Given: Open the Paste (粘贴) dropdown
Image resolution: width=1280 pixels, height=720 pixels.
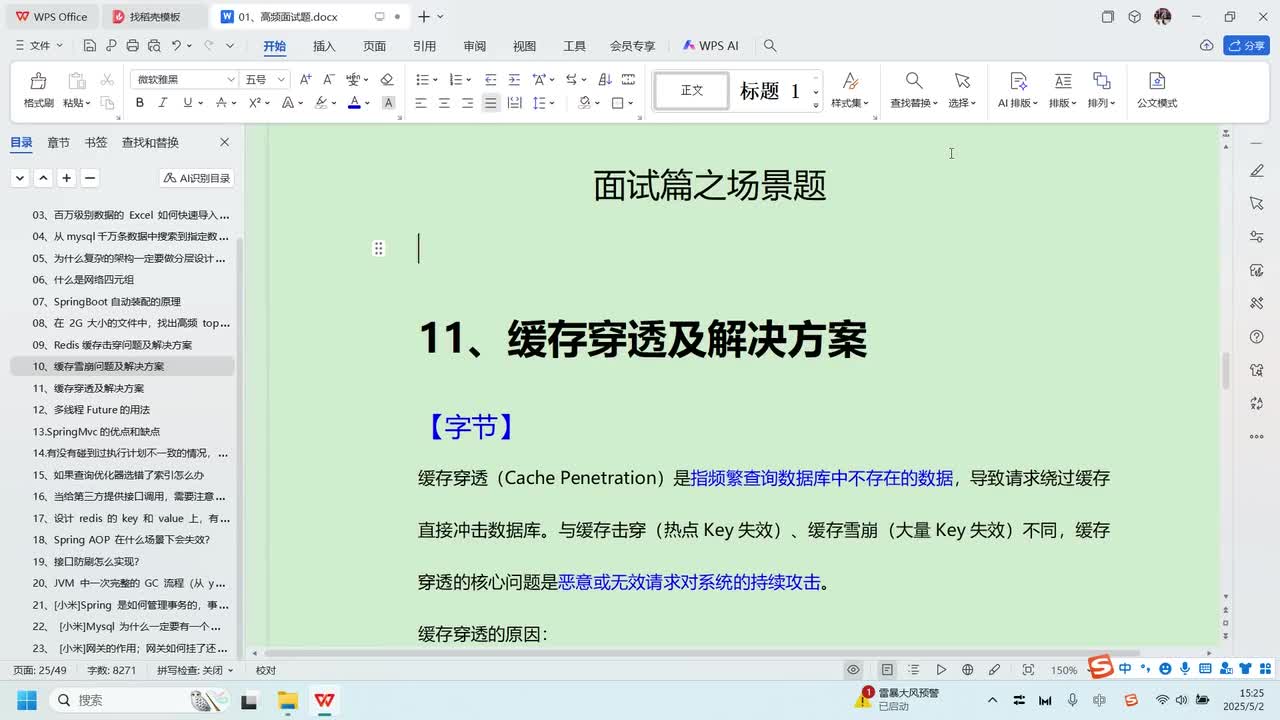Looking at the screenshot, I should [x=77, y=103].
